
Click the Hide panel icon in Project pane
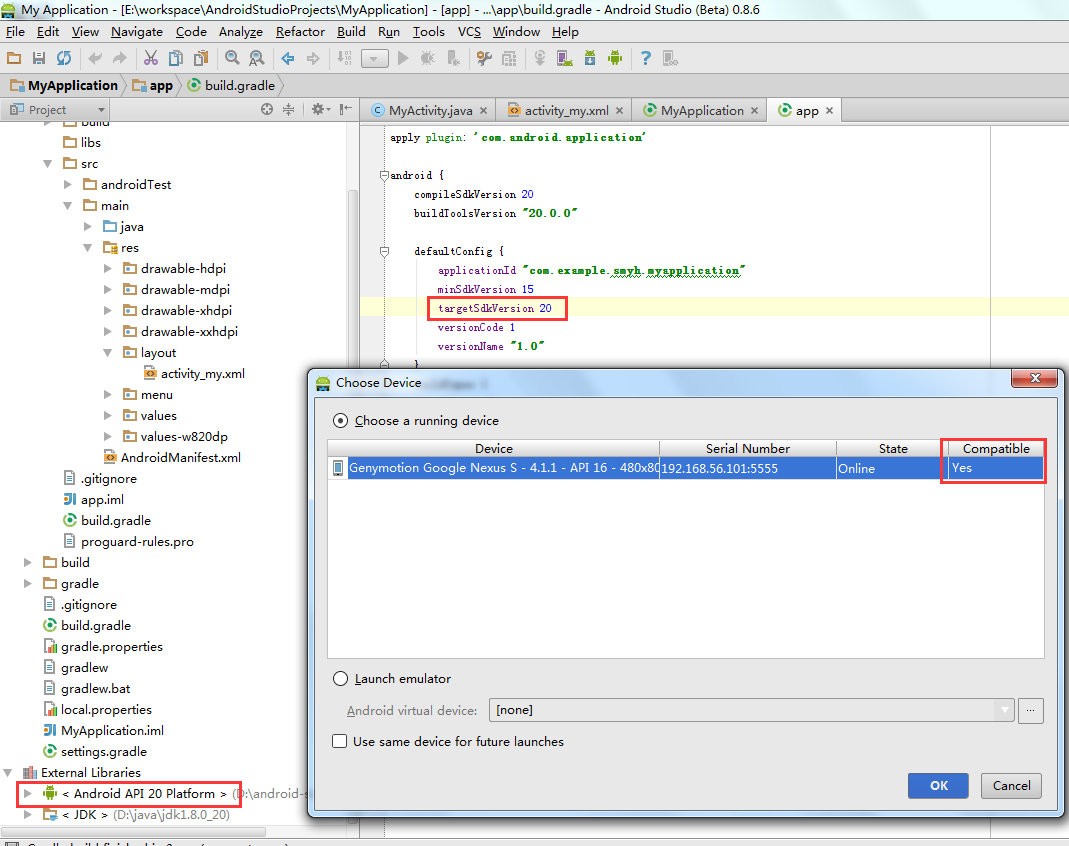[346, 109]
